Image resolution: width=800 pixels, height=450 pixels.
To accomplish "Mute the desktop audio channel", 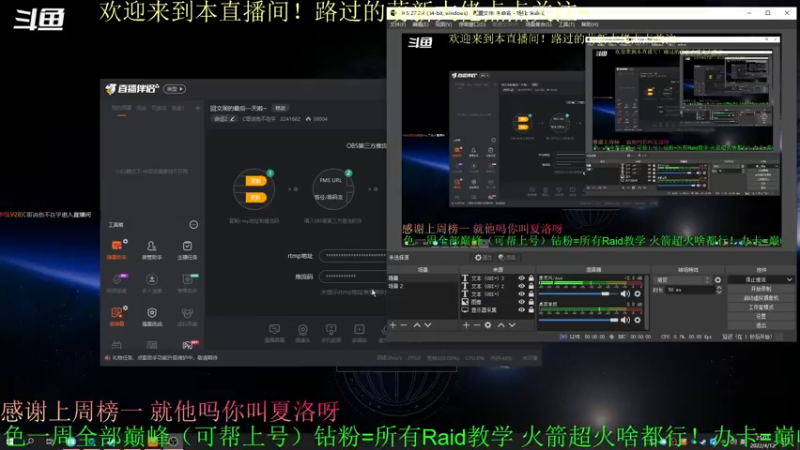I will 625,320.
